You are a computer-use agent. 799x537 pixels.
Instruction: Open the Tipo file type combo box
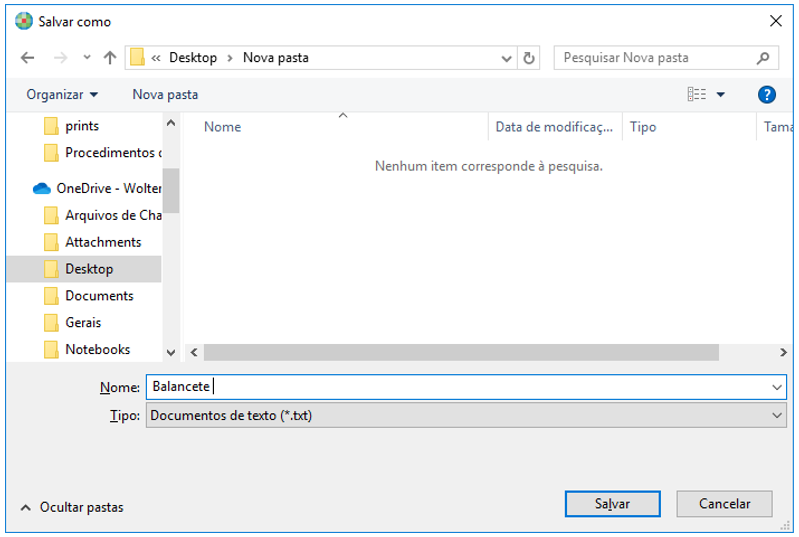click(466, 415)
